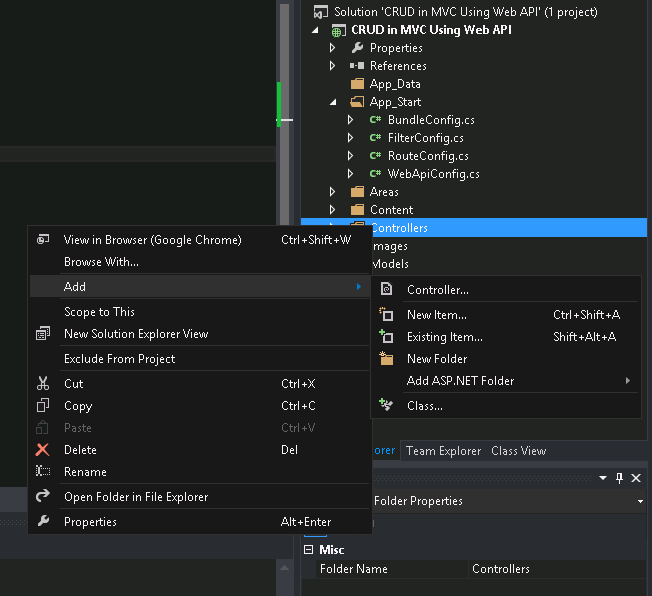Click the App_Data folder icon
This screenshot has width=652, height=596.
click(x=357, y=84)
